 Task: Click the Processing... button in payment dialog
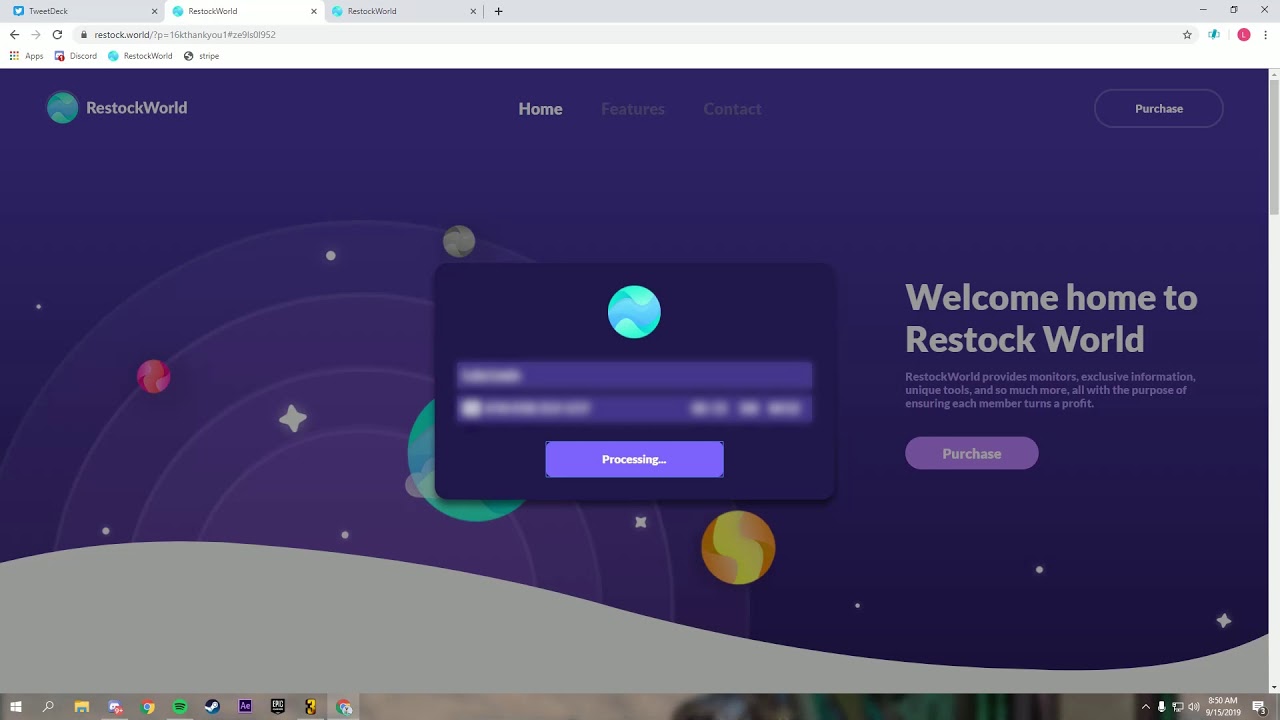coord(634,459)
